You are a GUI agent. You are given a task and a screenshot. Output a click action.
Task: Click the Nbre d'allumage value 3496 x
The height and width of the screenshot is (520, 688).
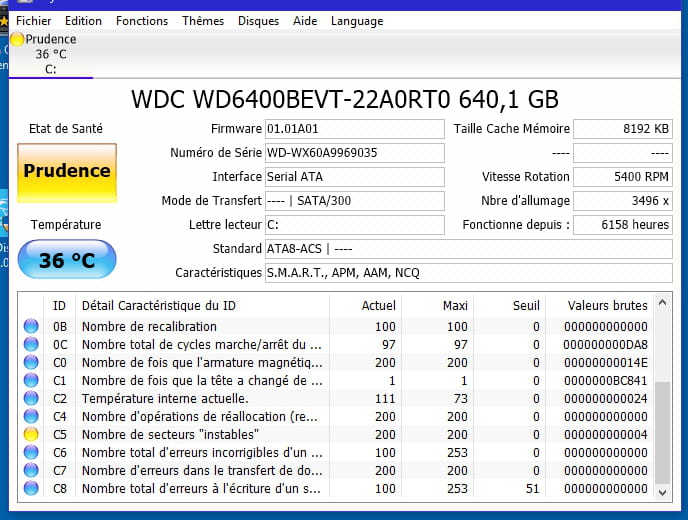(x=623, y=201)
